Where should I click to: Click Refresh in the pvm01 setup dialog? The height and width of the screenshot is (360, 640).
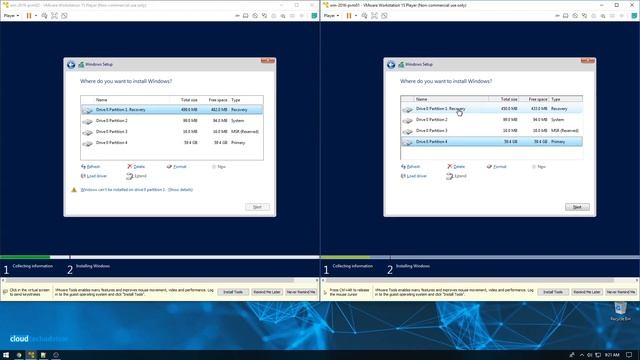click(x=410, y=167)
